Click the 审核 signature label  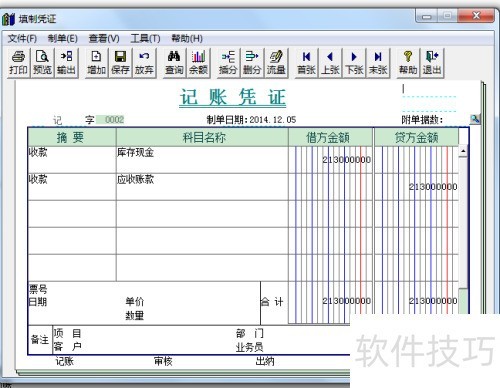point(163,361)
